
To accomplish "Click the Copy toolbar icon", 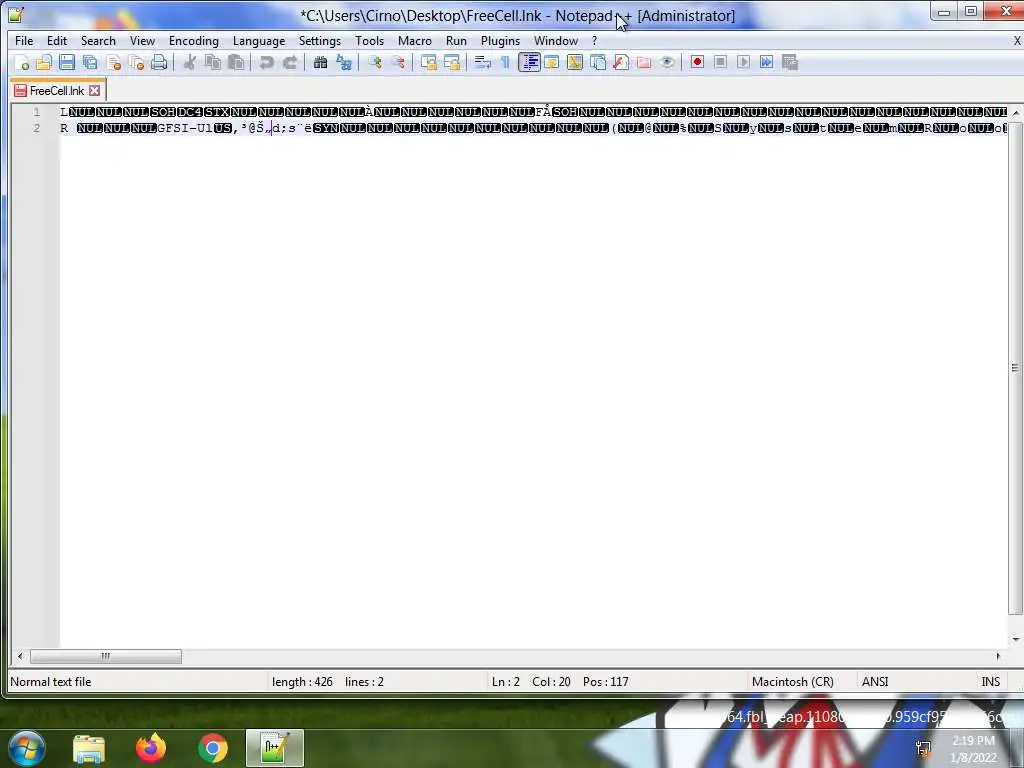I will pyautogui.click(x=213, y=63).
